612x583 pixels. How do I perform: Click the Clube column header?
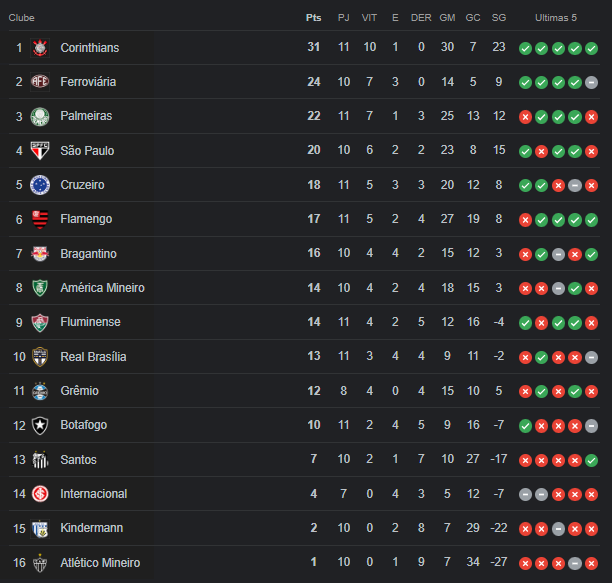click(x=21, y=18)
